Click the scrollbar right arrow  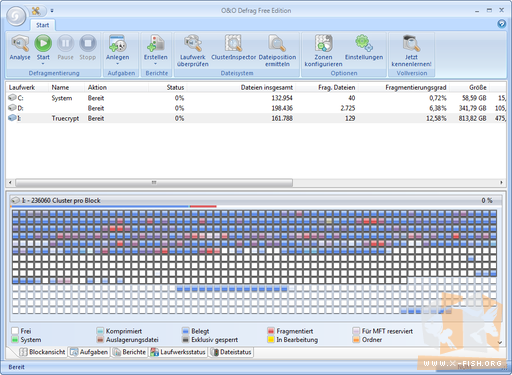[x=501, y=183]
